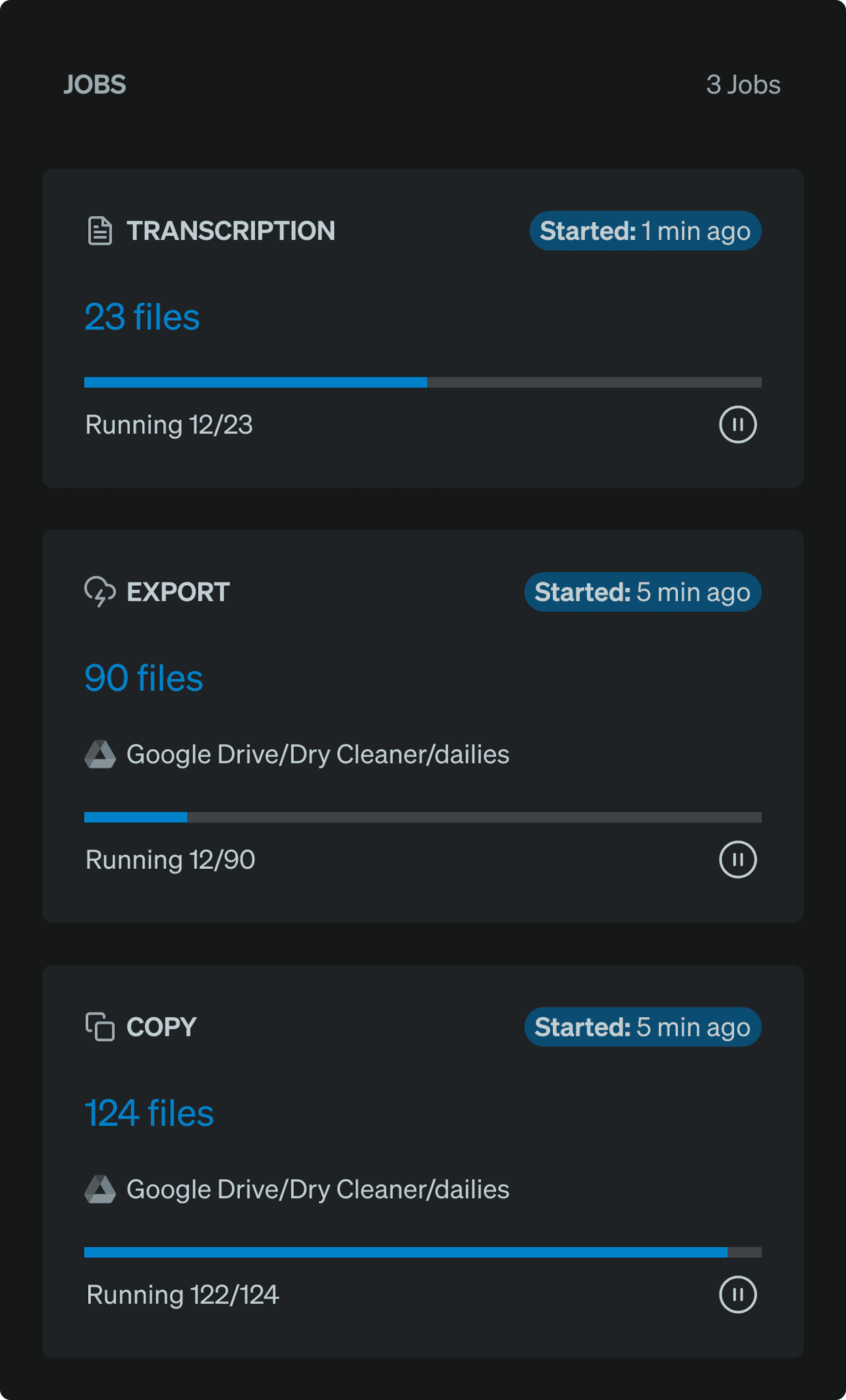Click the Copy job progress bar
This screenshot has width=846, height=1400.
click(x=423, y=1252)
